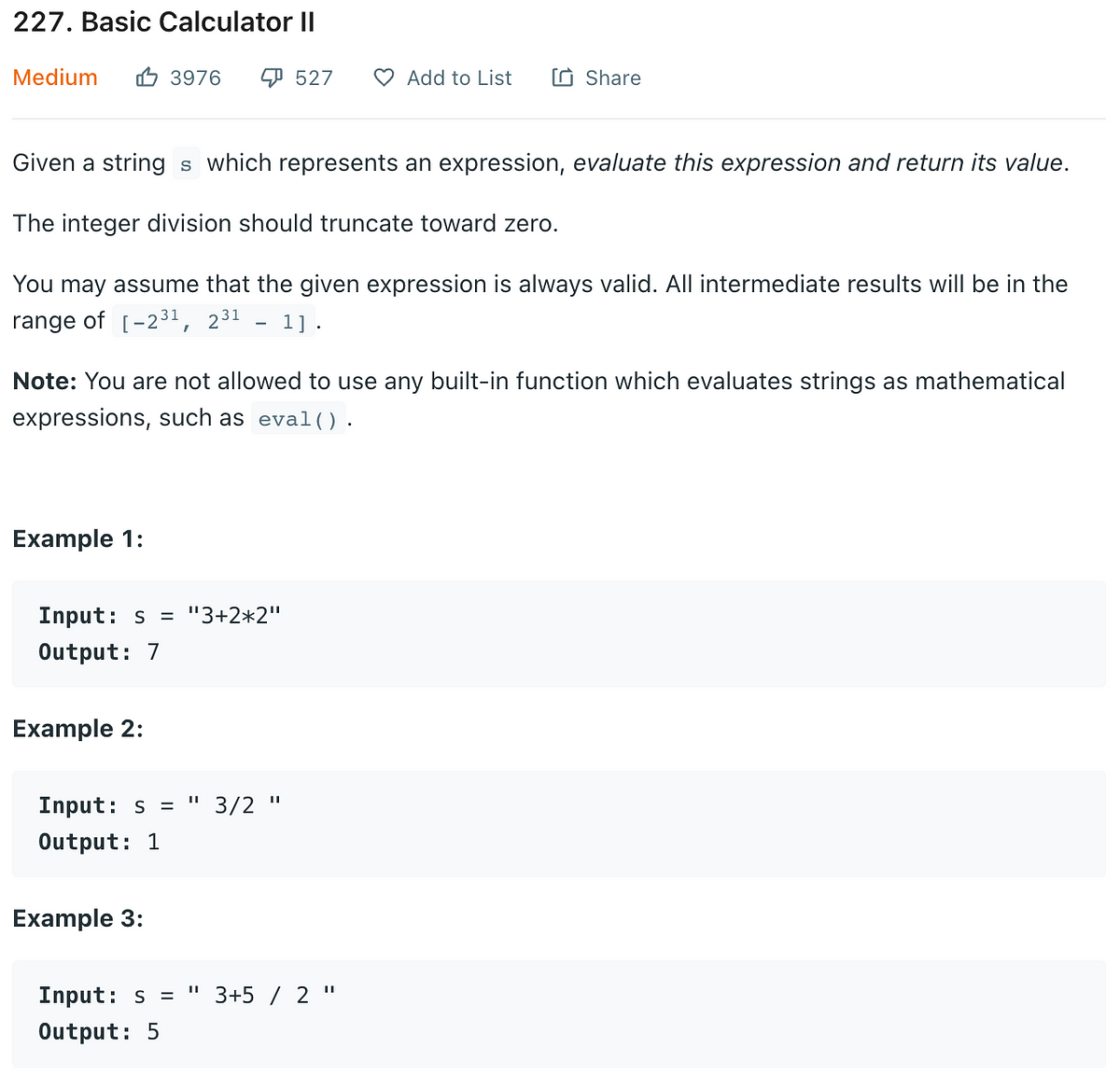
Task: Click the Share arrow icon
Action: point(562,77)
